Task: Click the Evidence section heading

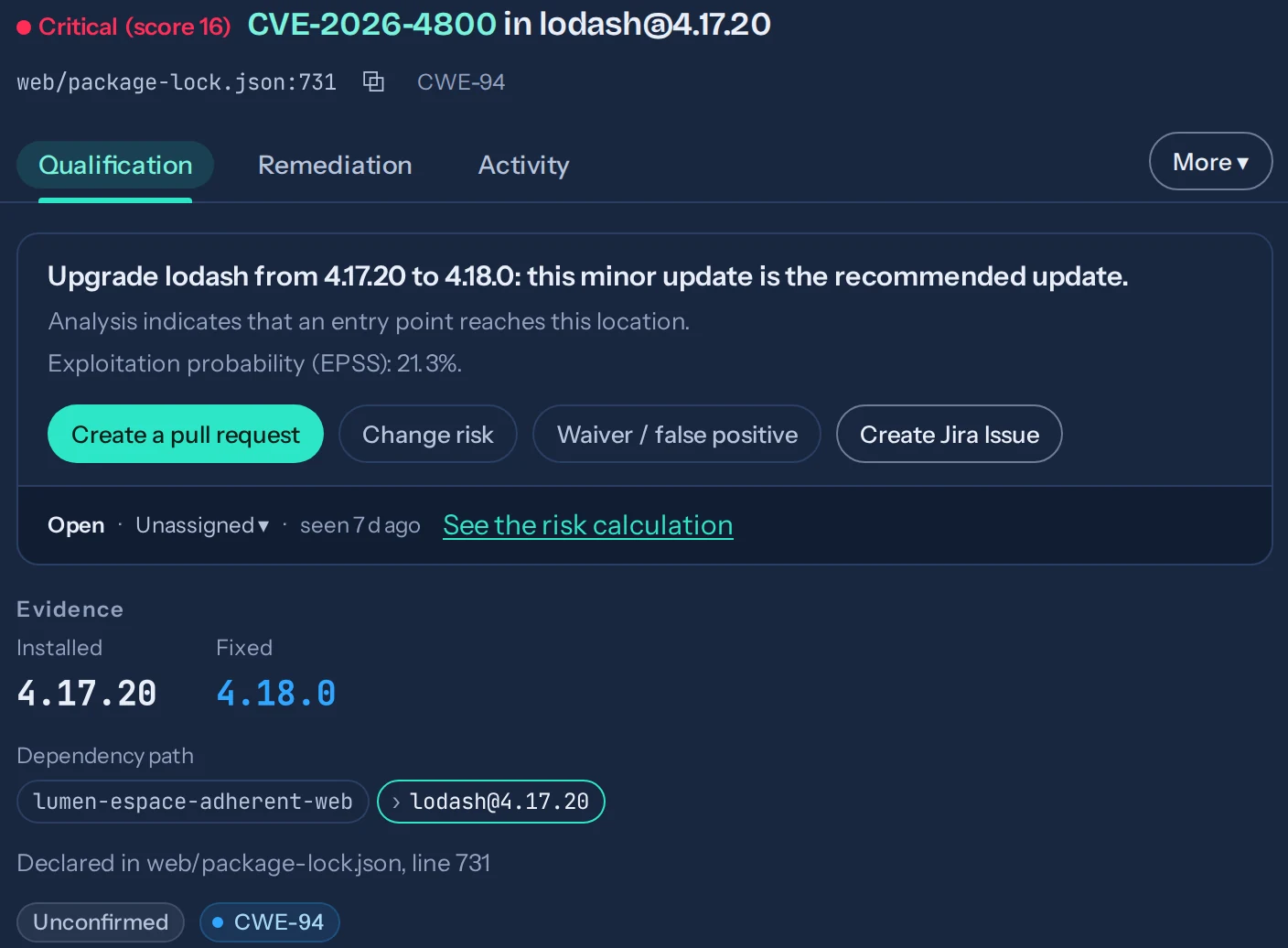Action: (x=70, y=609)
